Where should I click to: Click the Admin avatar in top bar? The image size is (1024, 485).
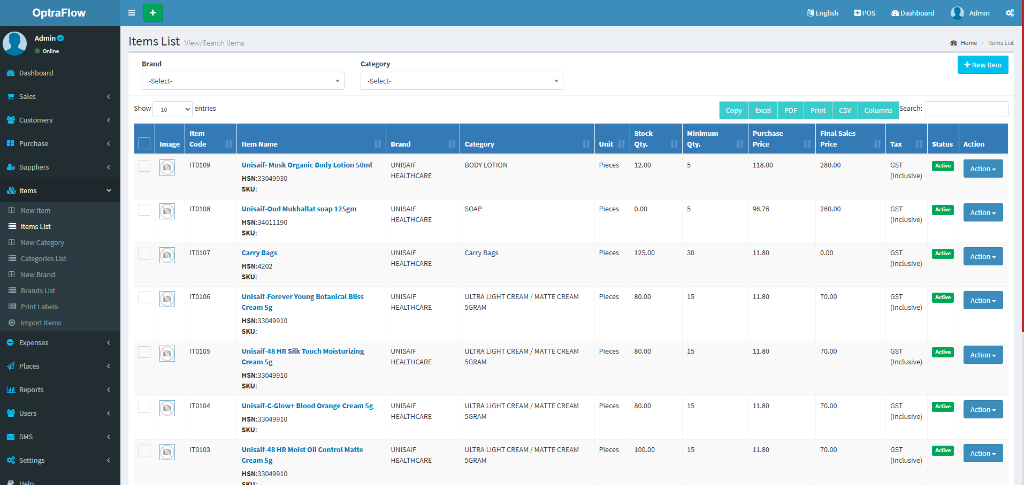(x=957, y=13)
